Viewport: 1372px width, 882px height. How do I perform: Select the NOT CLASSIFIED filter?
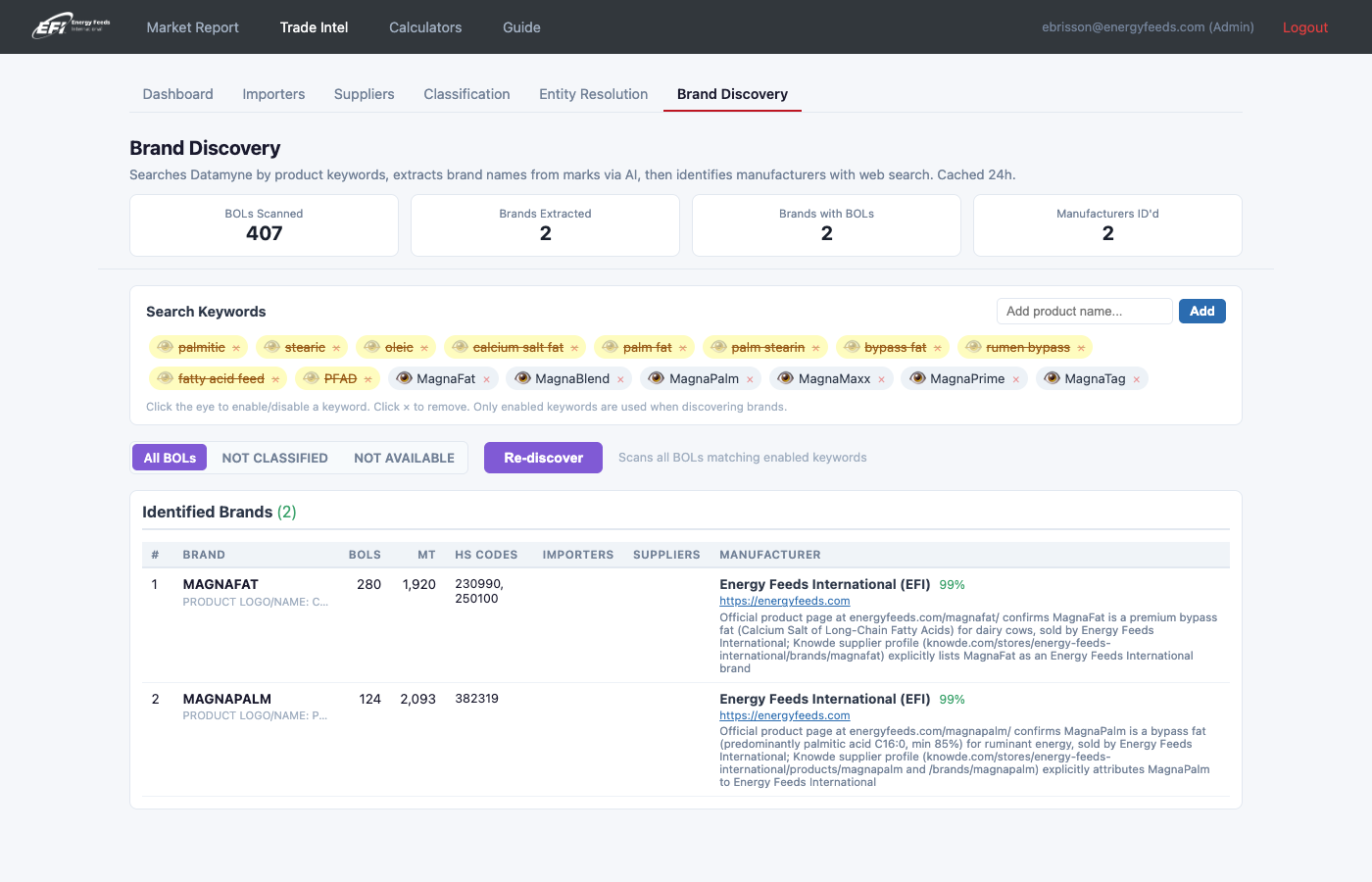pyautogui.click(x=274, y=458)
